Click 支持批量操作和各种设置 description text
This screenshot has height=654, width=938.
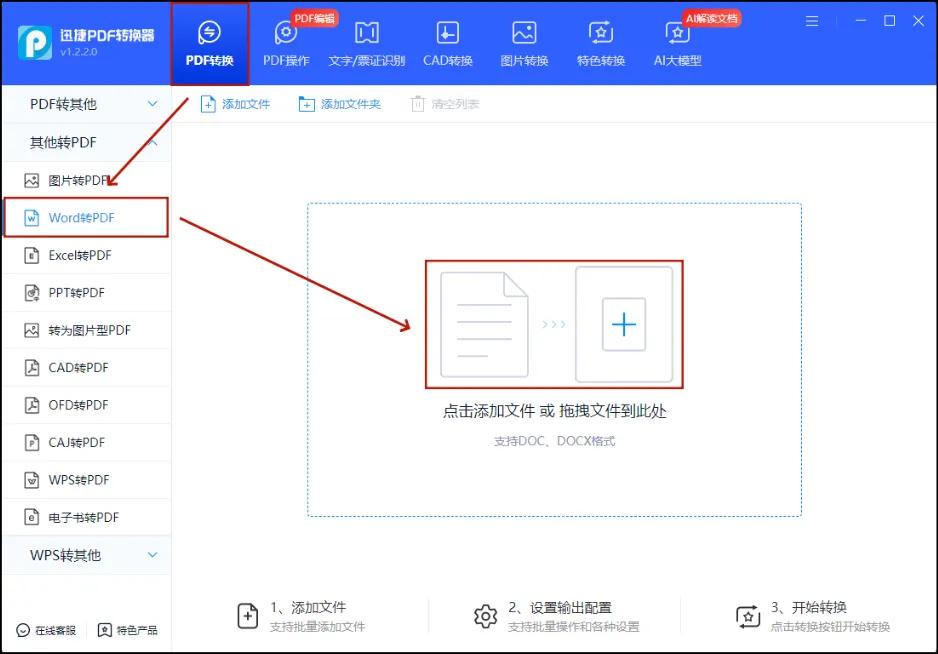pos(574,626)
